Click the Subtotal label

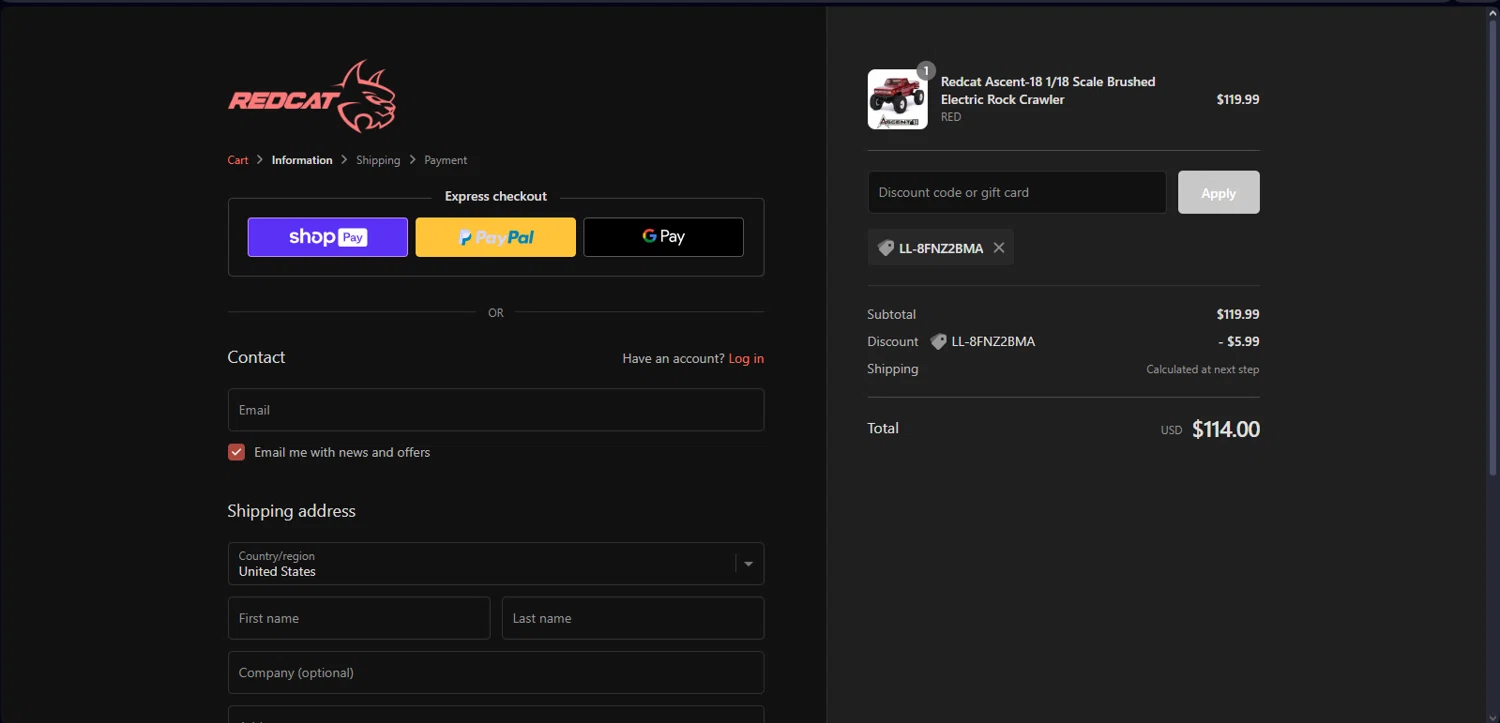891,314
